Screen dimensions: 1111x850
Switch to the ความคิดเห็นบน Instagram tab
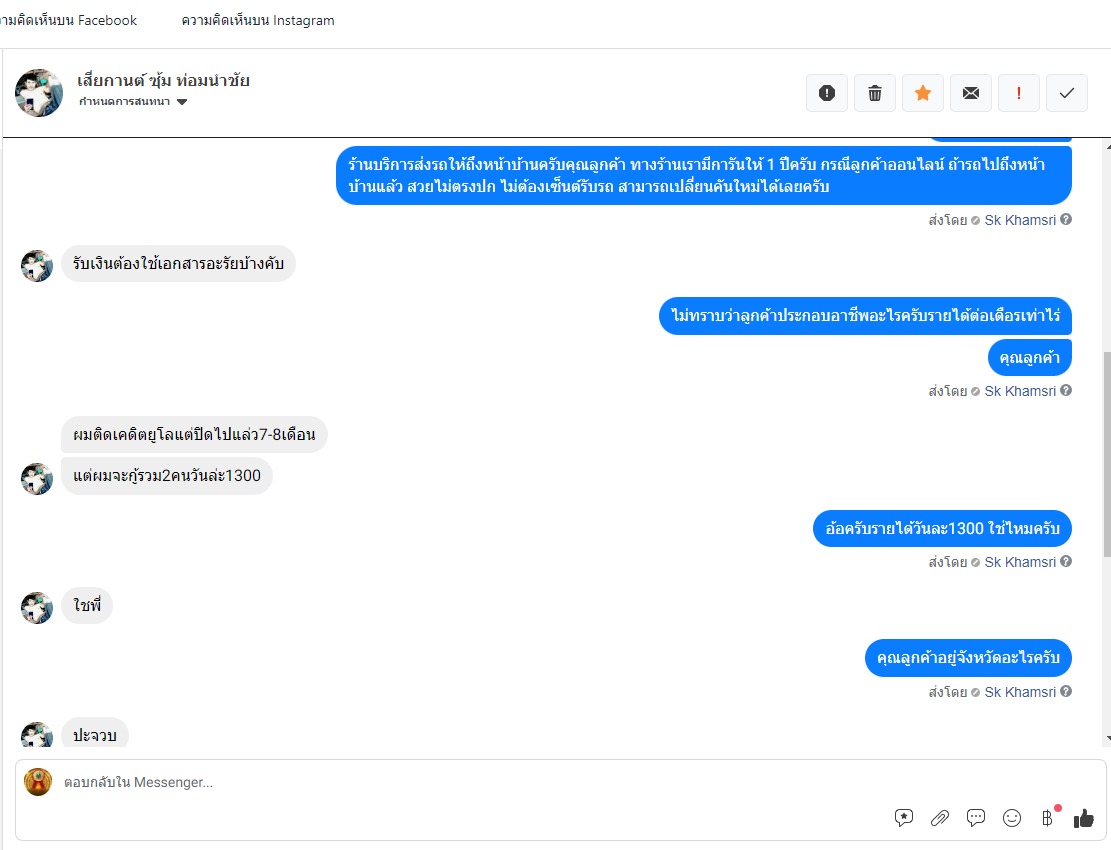(258, 21)
